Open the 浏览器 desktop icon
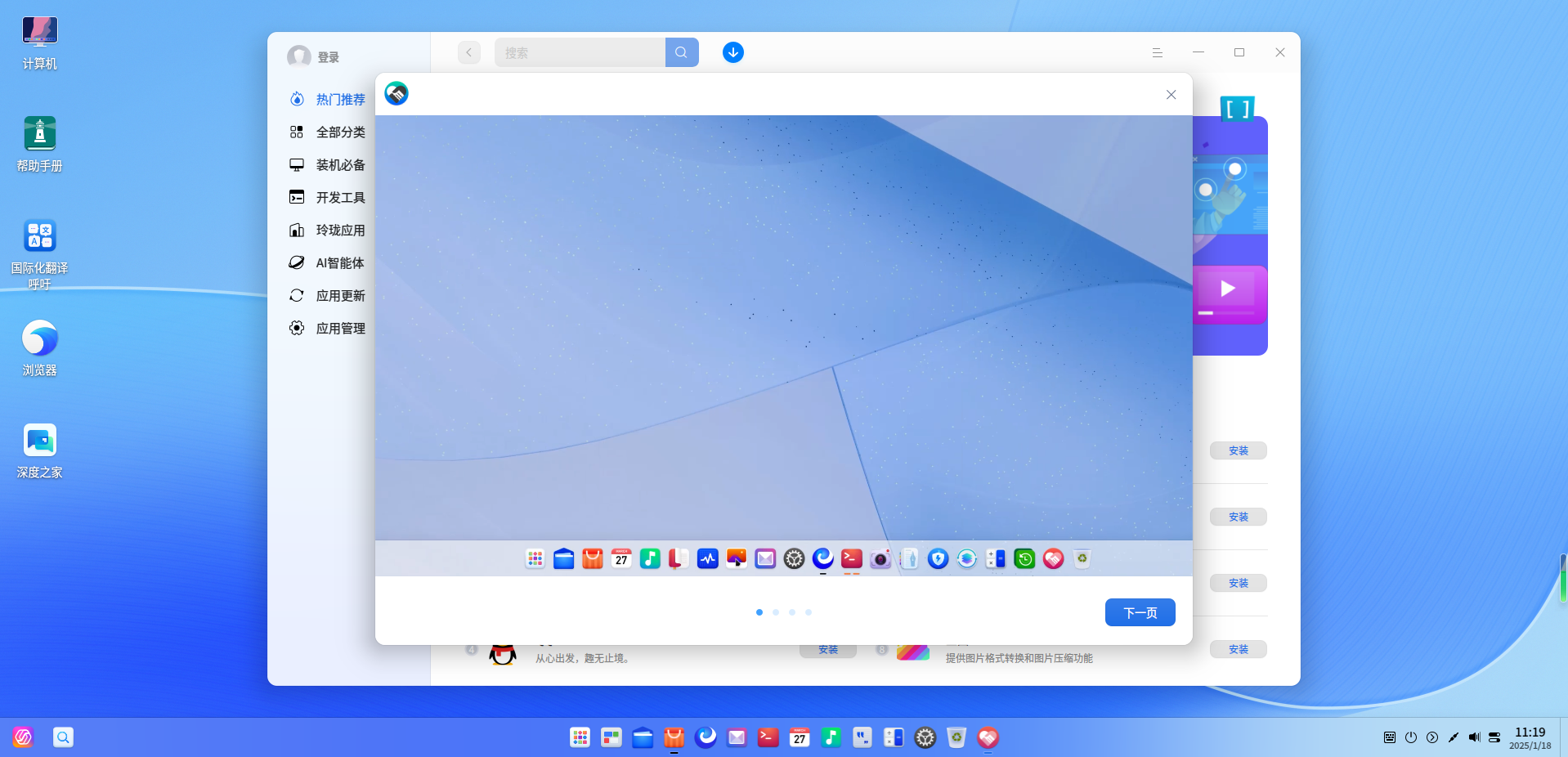The height and width of the screenshot is (757, 1568). pos(39,349)
